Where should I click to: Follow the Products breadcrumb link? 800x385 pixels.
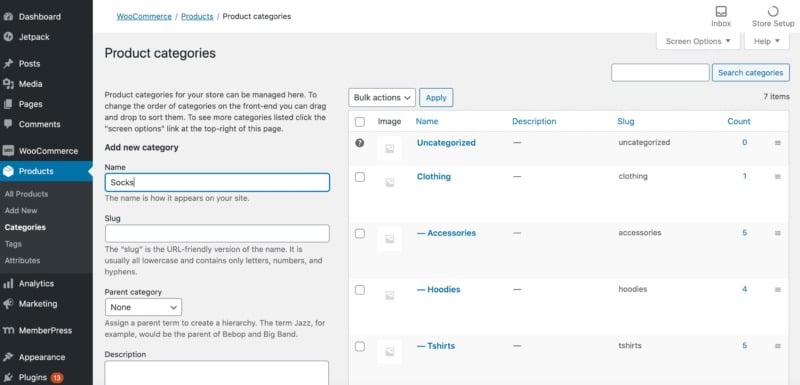click(x=197, y=16)
